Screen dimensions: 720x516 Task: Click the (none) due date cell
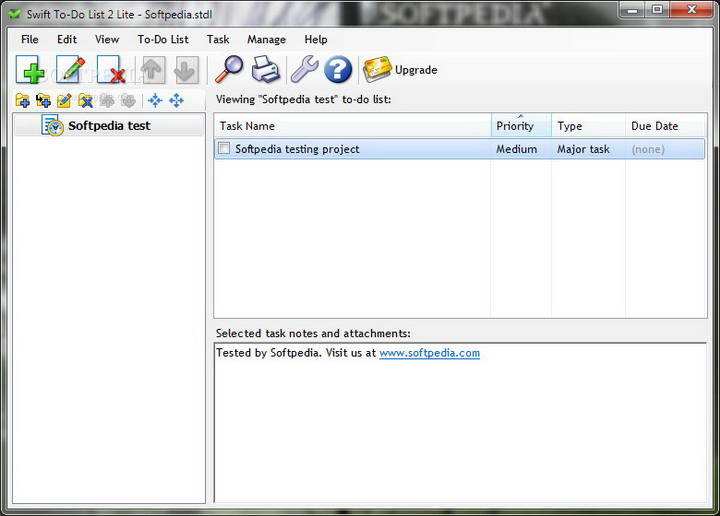coord(648,149)
